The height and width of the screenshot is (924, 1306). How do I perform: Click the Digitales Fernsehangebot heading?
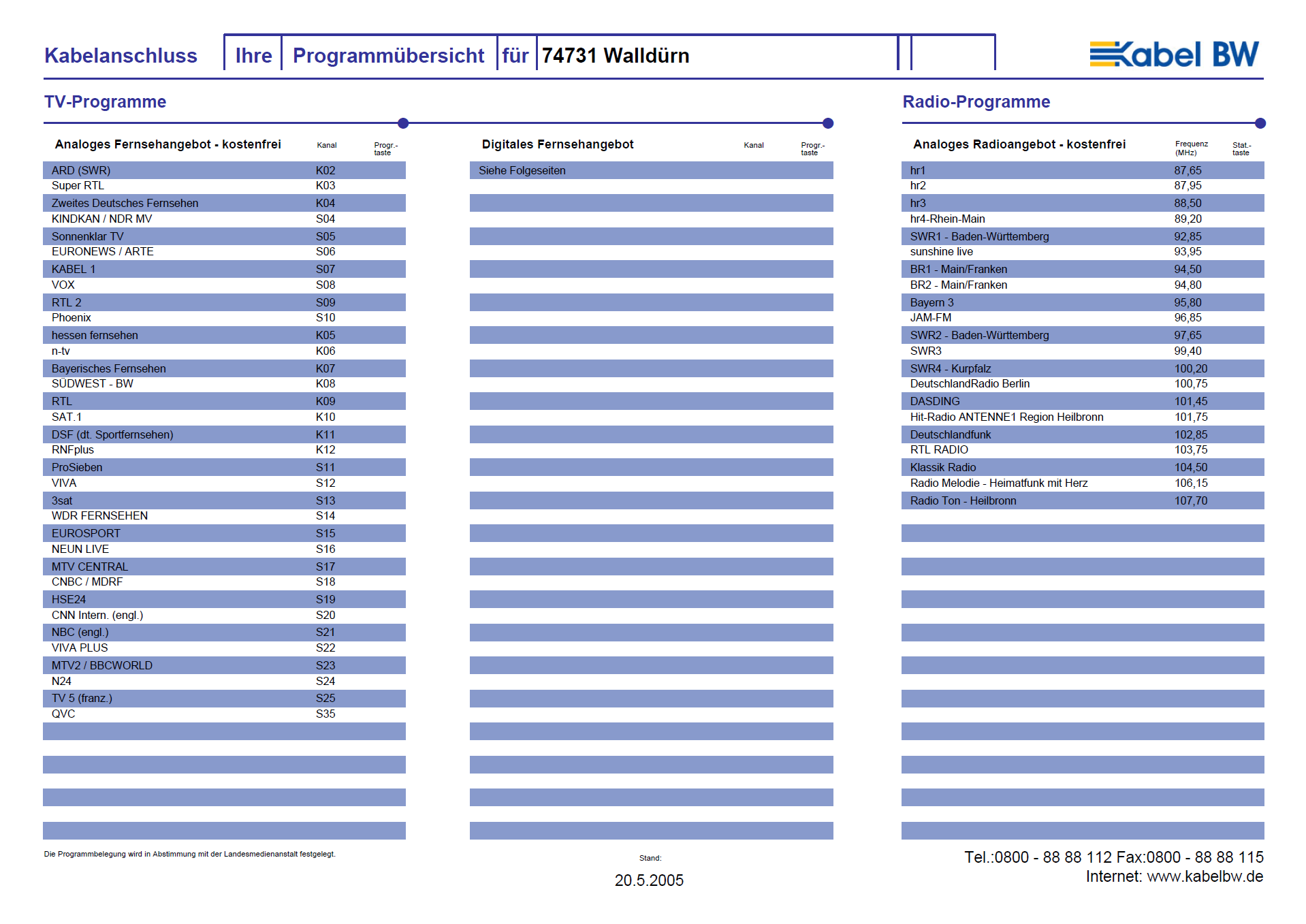coord(557,144)
